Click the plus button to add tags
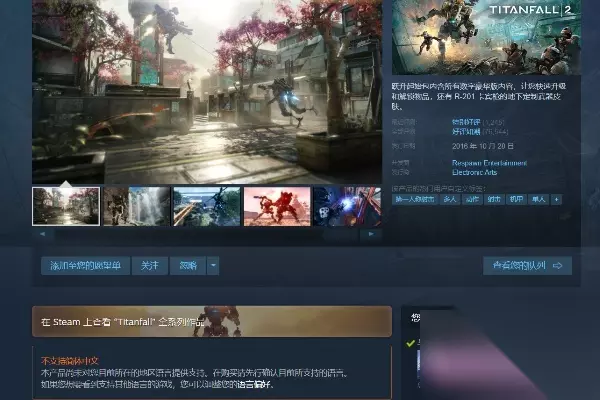The image size is (600, 400). 556,199
